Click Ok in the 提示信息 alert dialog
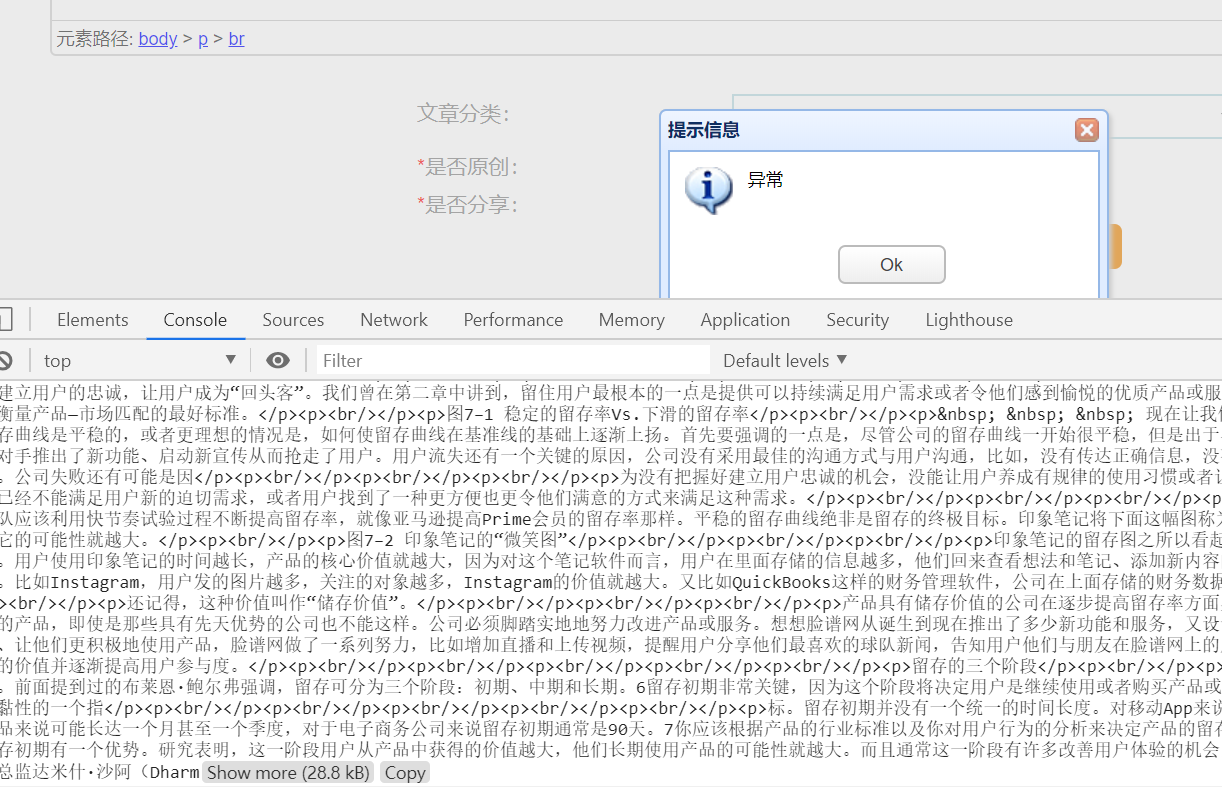The width and height of the screenshot is (1222, 787). [x=891, y=264]
